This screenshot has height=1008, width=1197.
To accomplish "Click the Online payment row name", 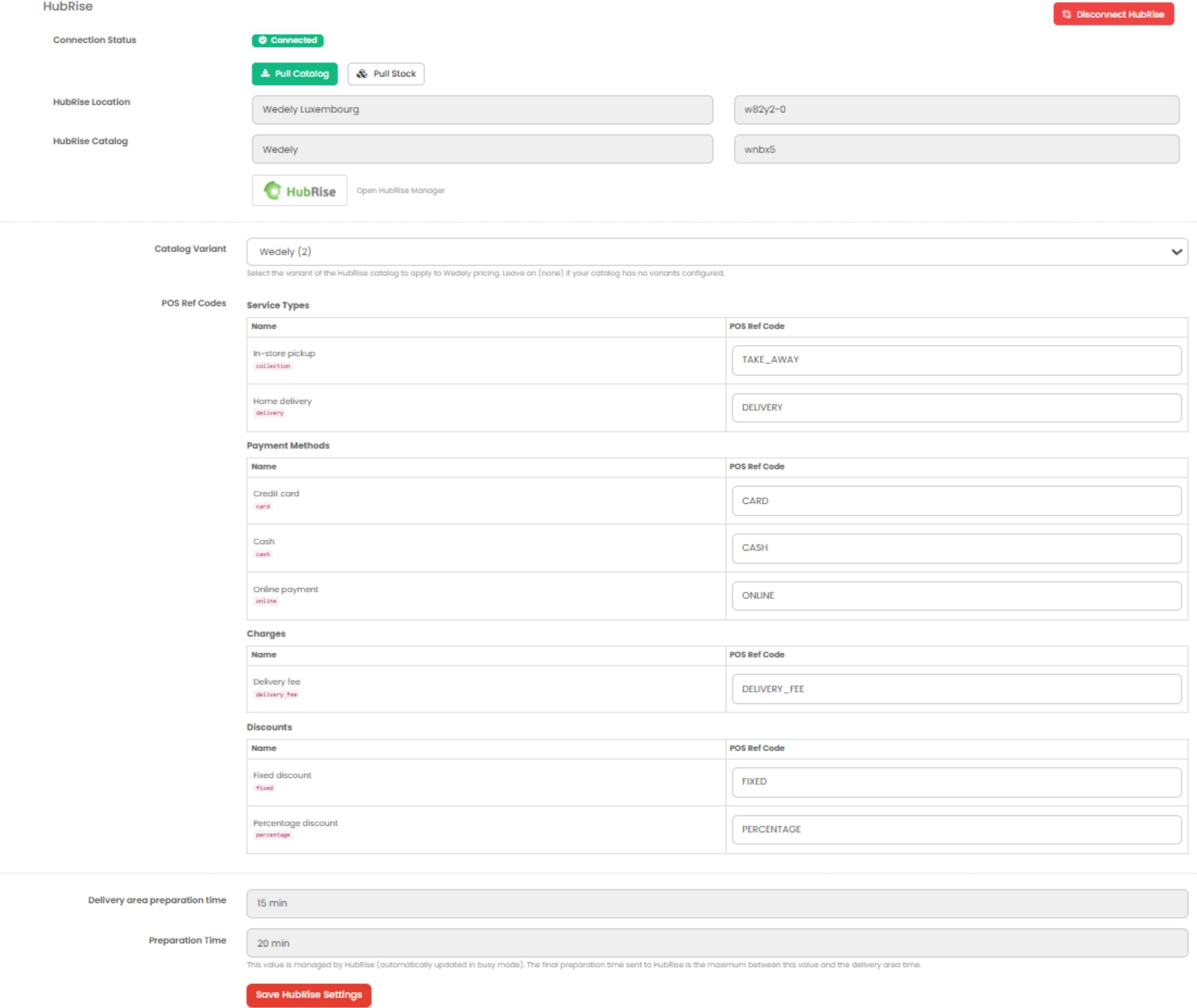I will (x=285, y=589).
